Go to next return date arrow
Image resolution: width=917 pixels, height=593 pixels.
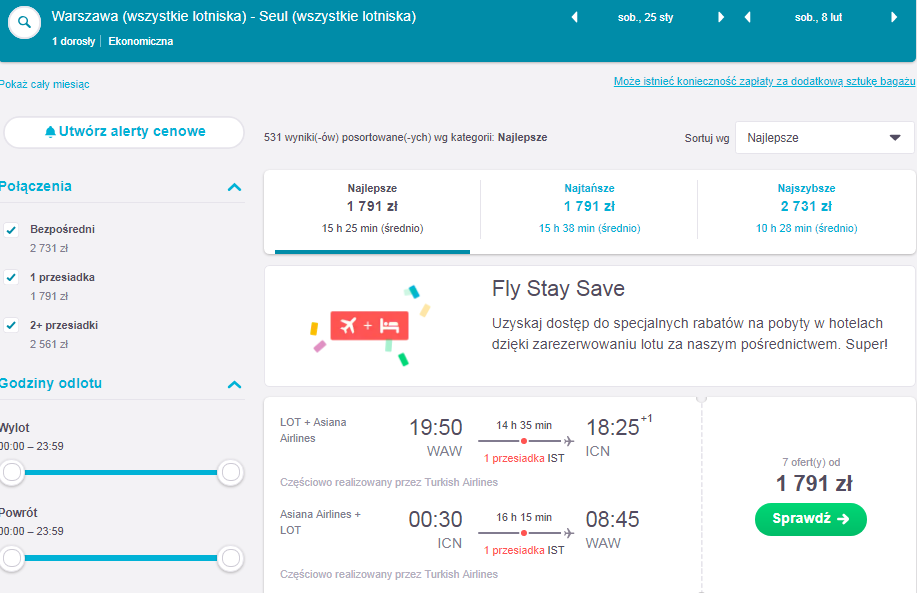click(894, 18)
